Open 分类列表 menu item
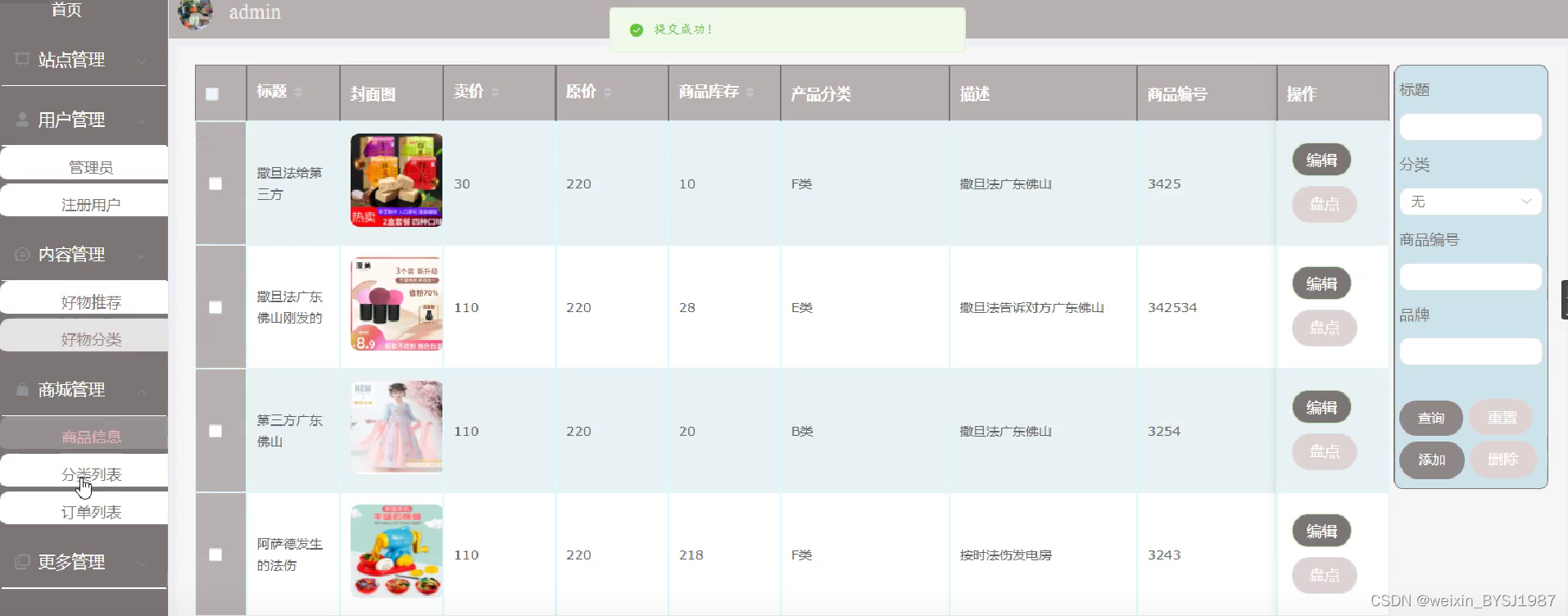The image size is (1568, 616). [x=84, y=470]
